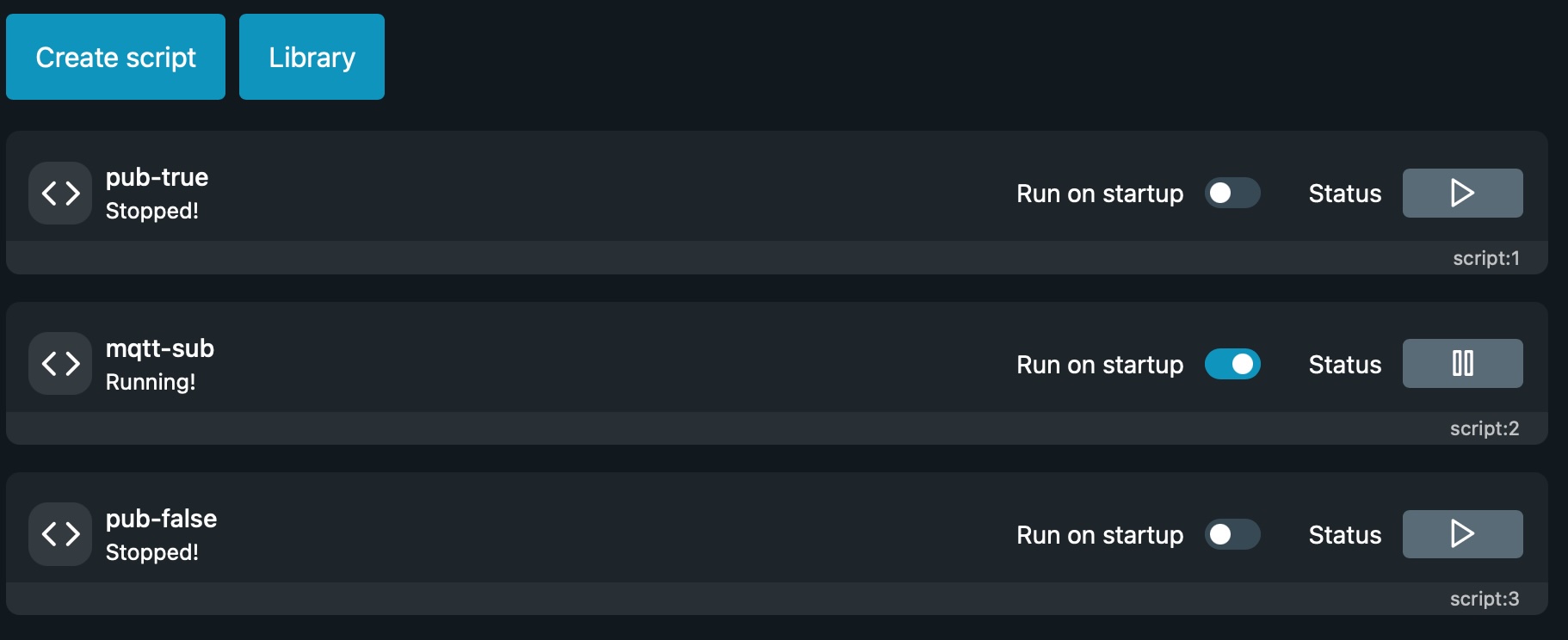This screenshot has width=1568, height=640.
Task: Click the code icon for pub-true
Action: pos(60,194)
